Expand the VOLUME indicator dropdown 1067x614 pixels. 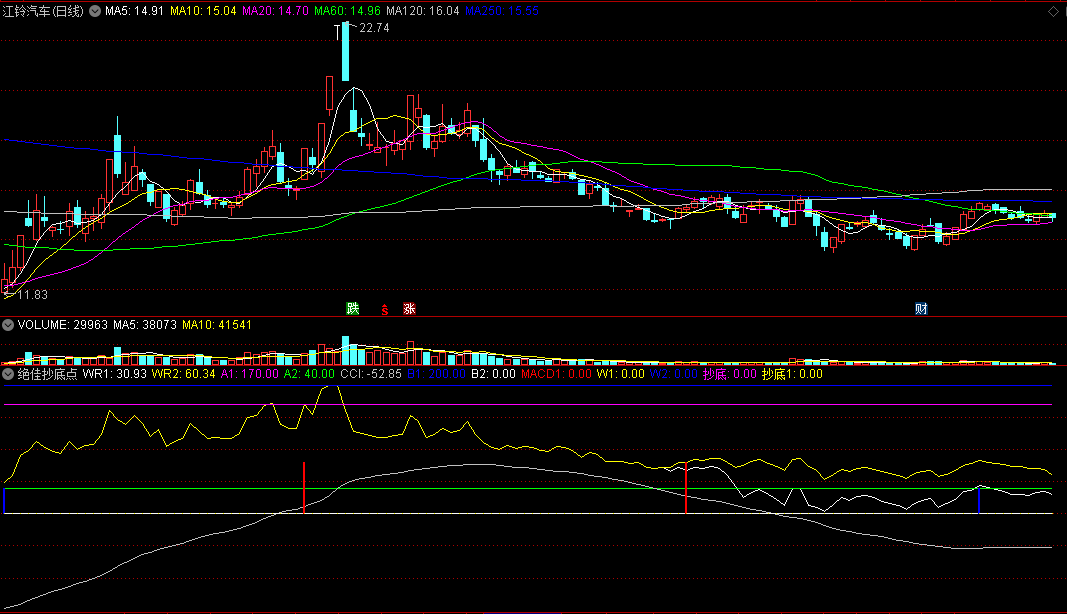pyautogui.click(x=8, y=325)
